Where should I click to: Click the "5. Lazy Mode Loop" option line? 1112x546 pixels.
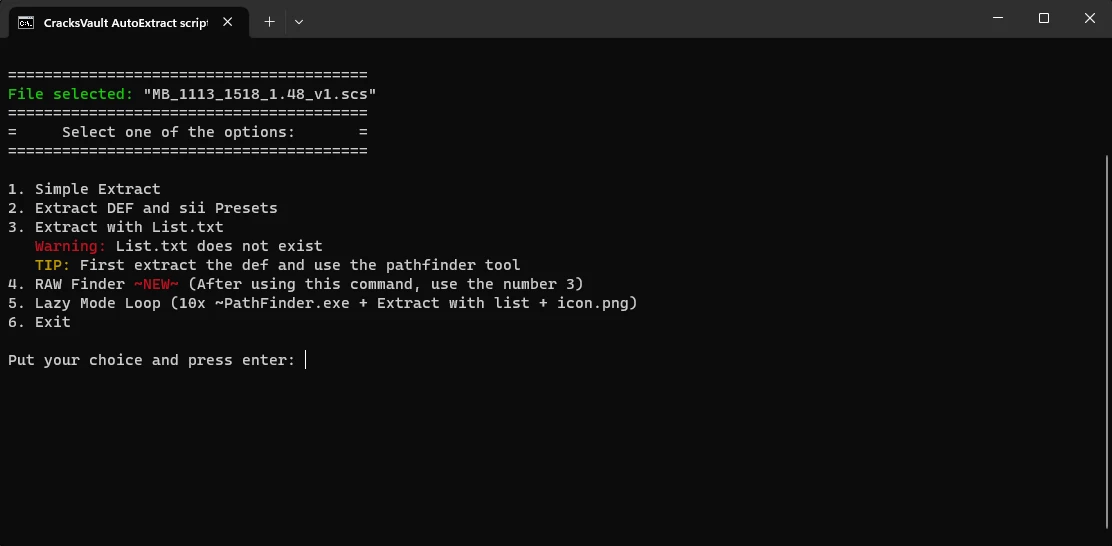click(x=322, y=303)
